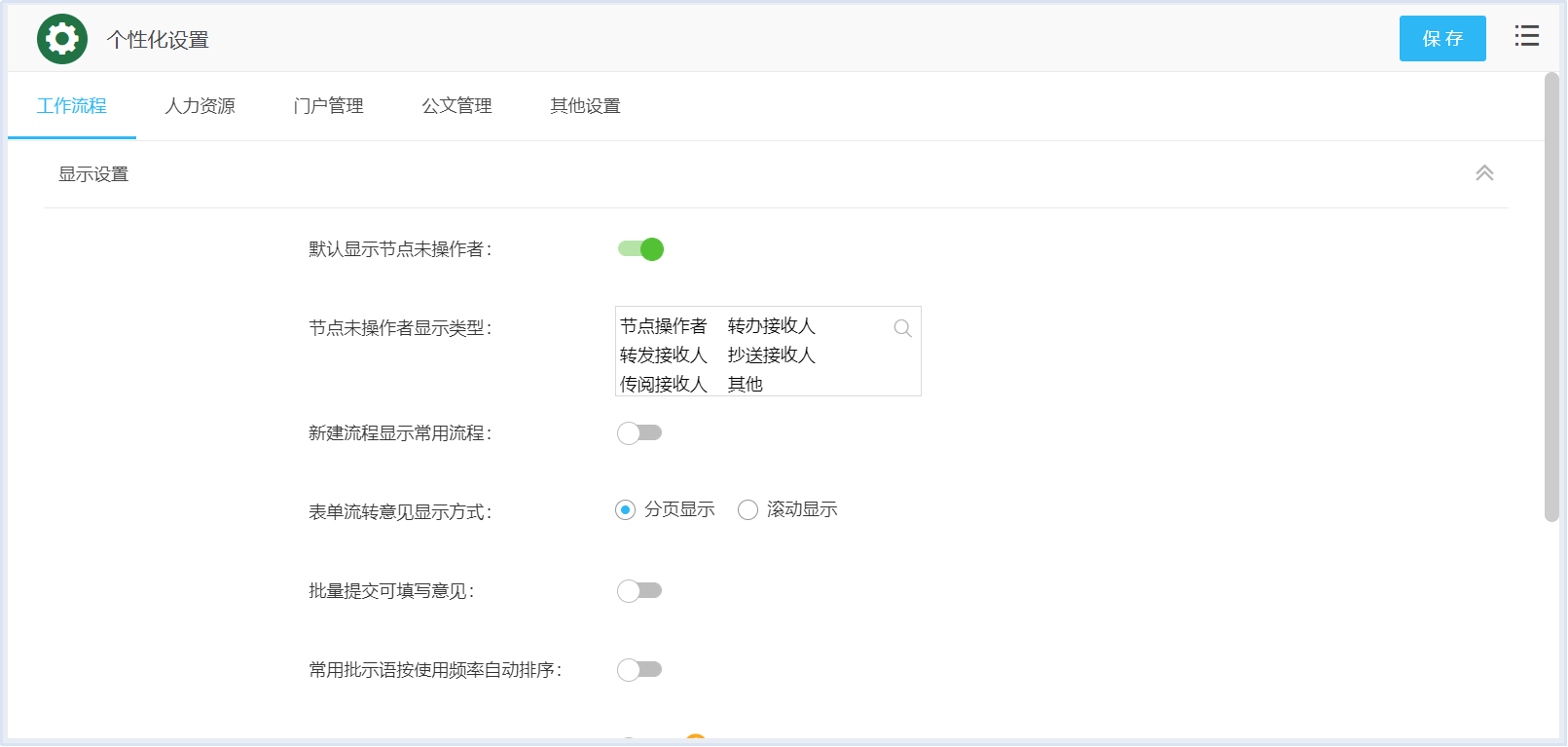
Task: Enable 常用批示语按使用频率自动排序 switch
Action: [639, 669]
